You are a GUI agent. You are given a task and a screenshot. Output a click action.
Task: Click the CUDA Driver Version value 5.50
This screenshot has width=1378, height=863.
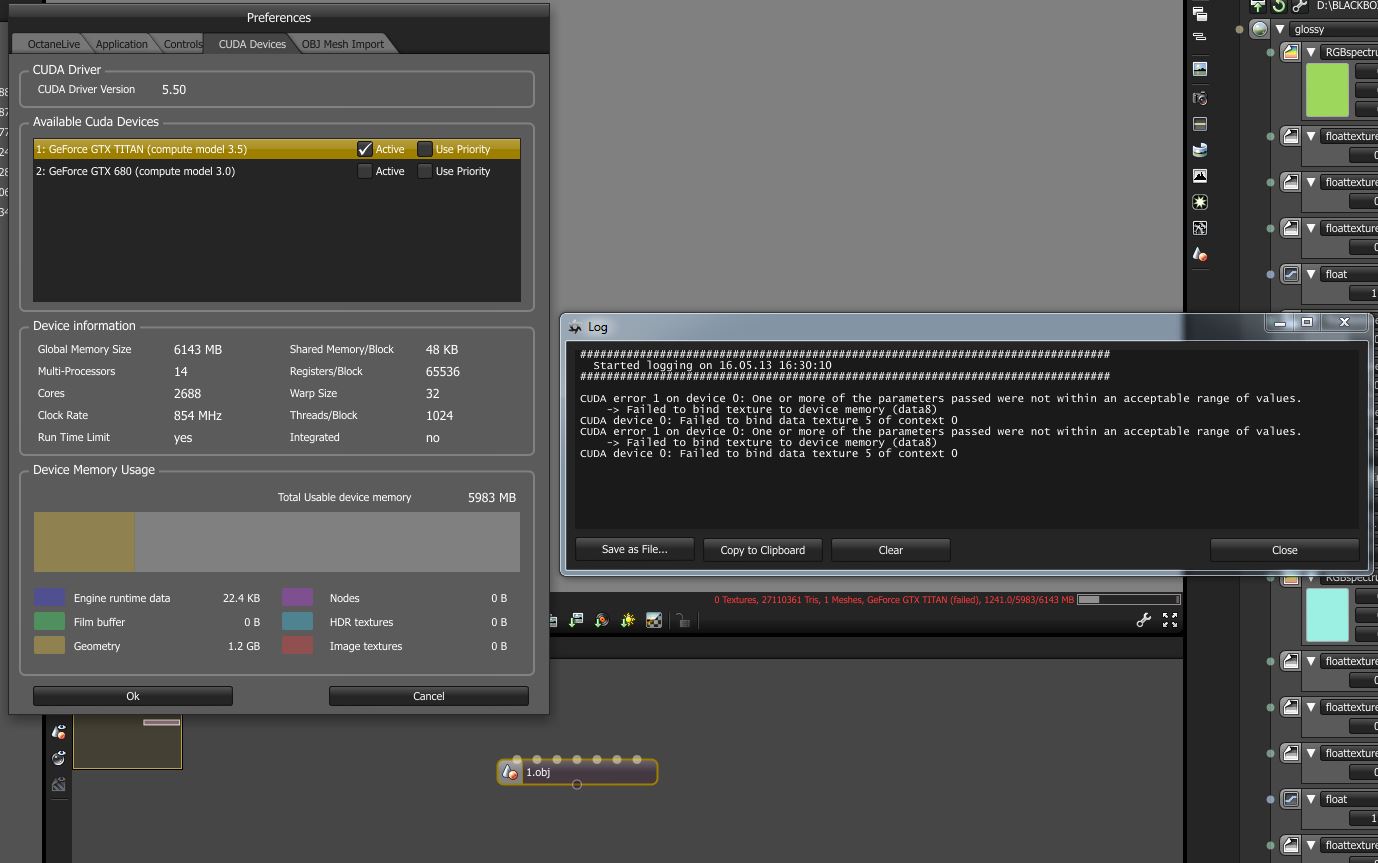(174, 89)
